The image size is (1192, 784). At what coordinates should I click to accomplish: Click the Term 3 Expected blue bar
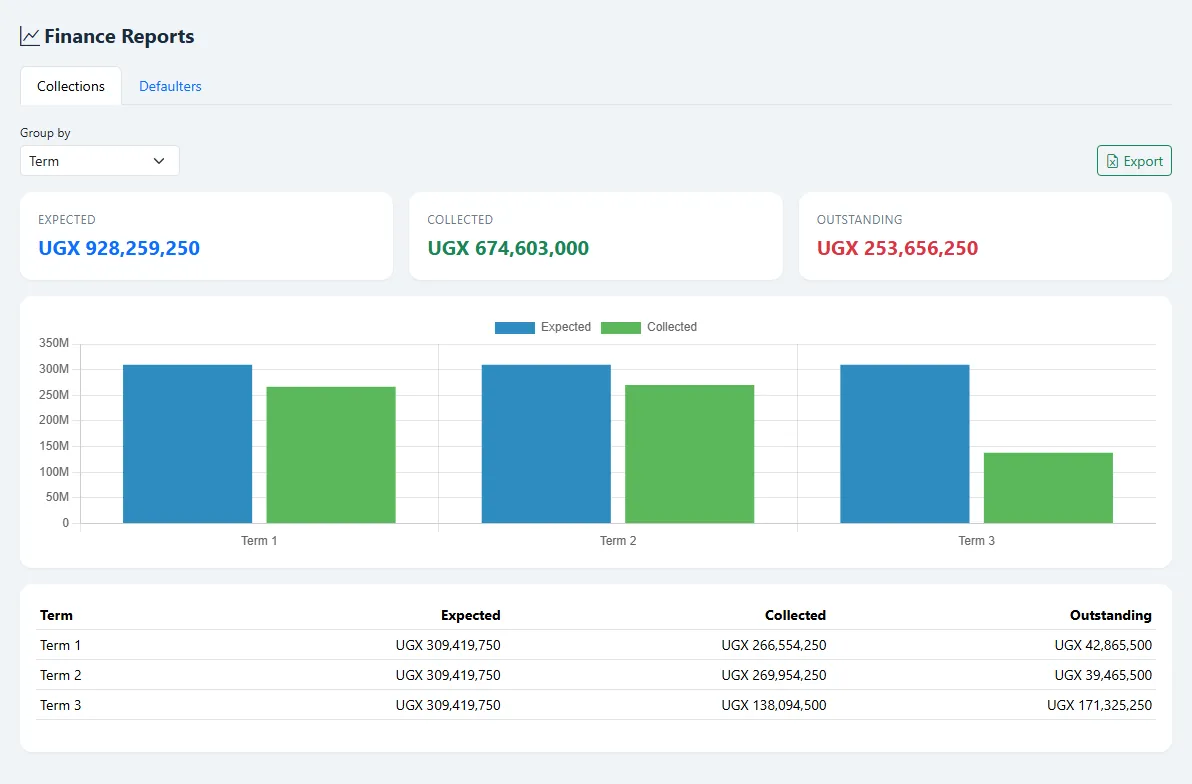905,444
